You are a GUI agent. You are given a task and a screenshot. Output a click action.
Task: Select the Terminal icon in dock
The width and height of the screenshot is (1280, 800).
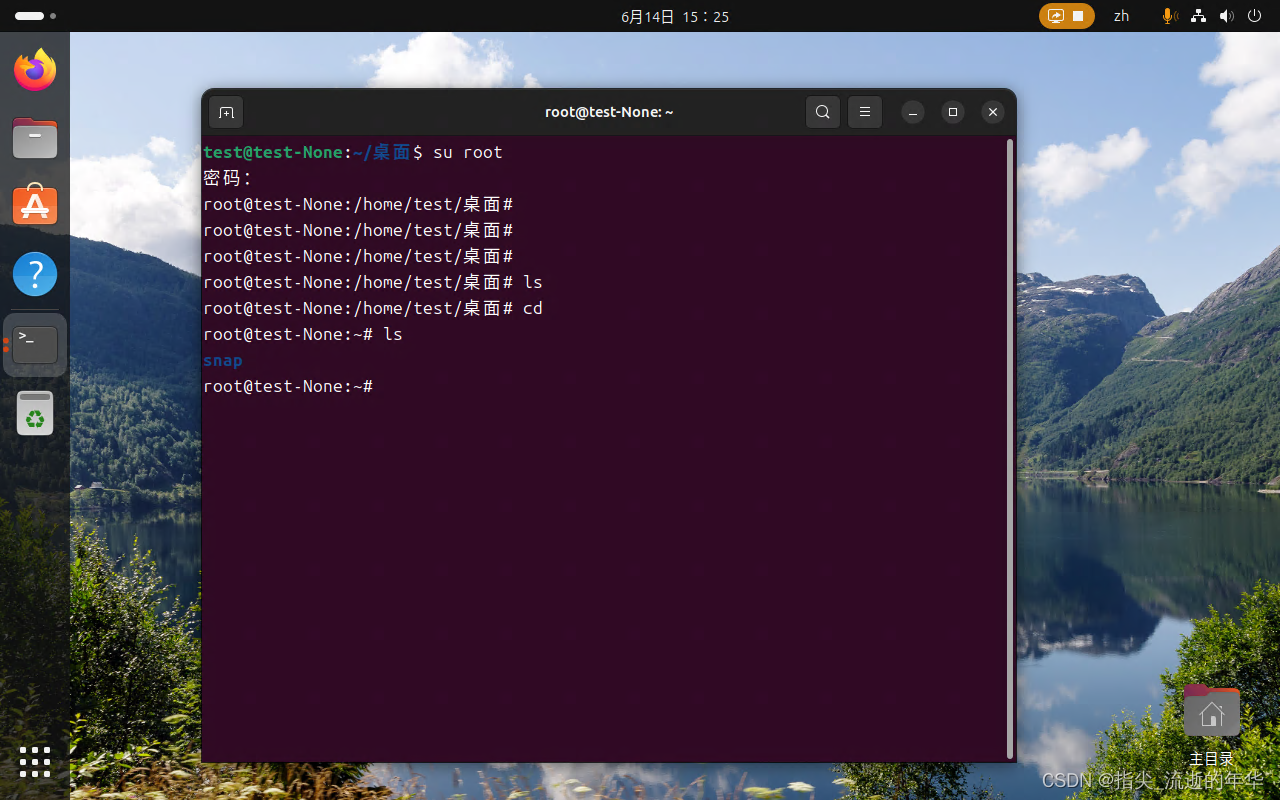click(x=35, y=345)
